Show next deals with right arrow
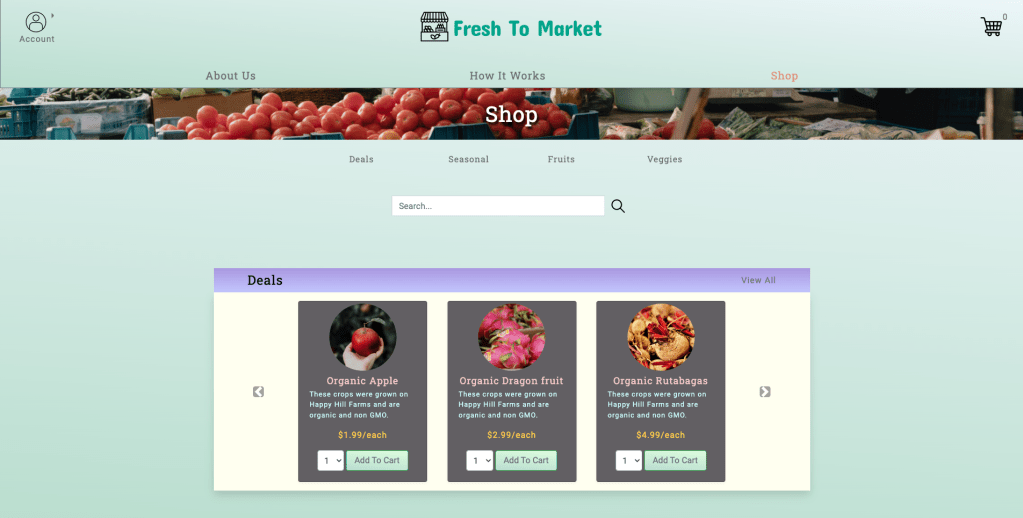 pyautogui.click(x=765, y=391)
